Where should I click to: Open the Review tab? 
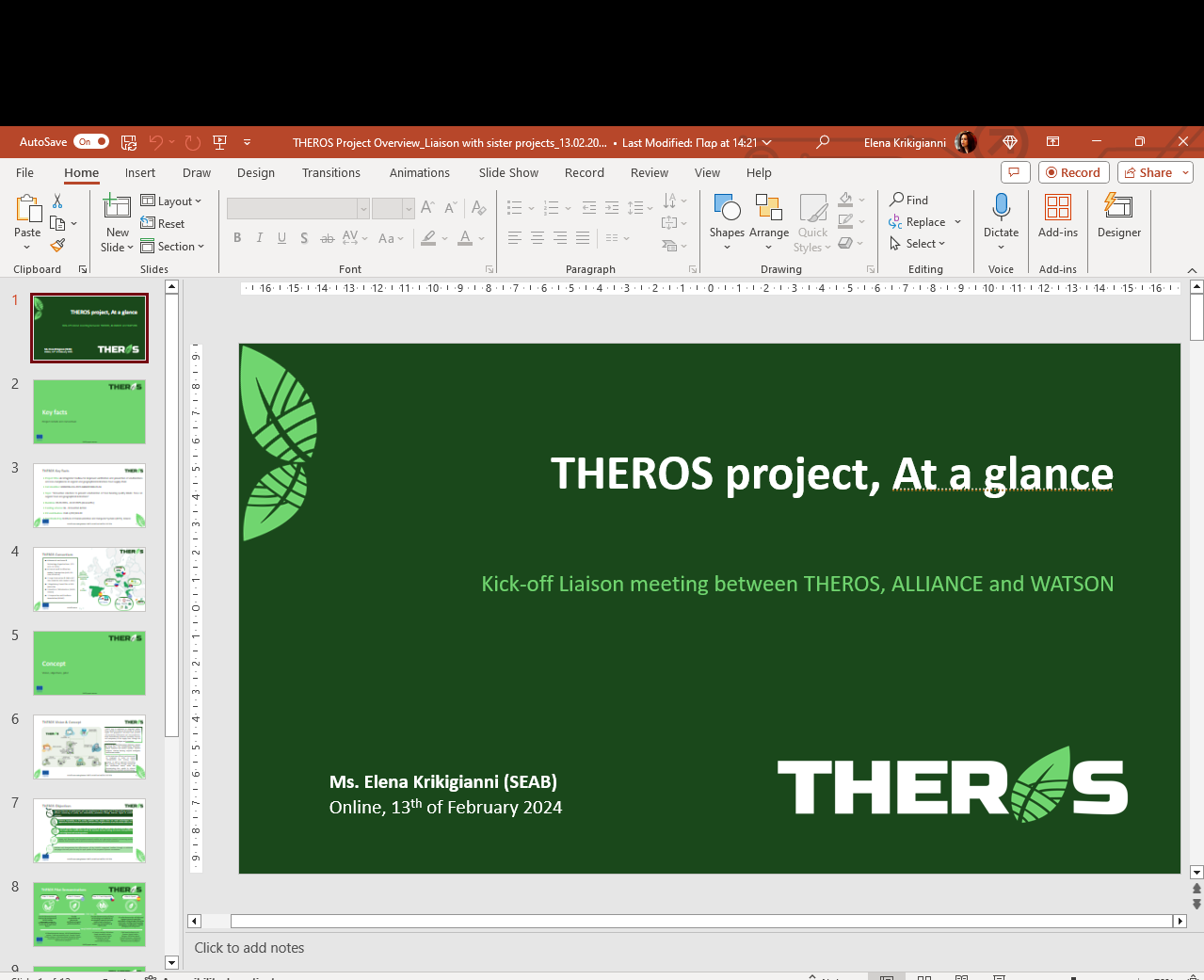tap(650, 172)
